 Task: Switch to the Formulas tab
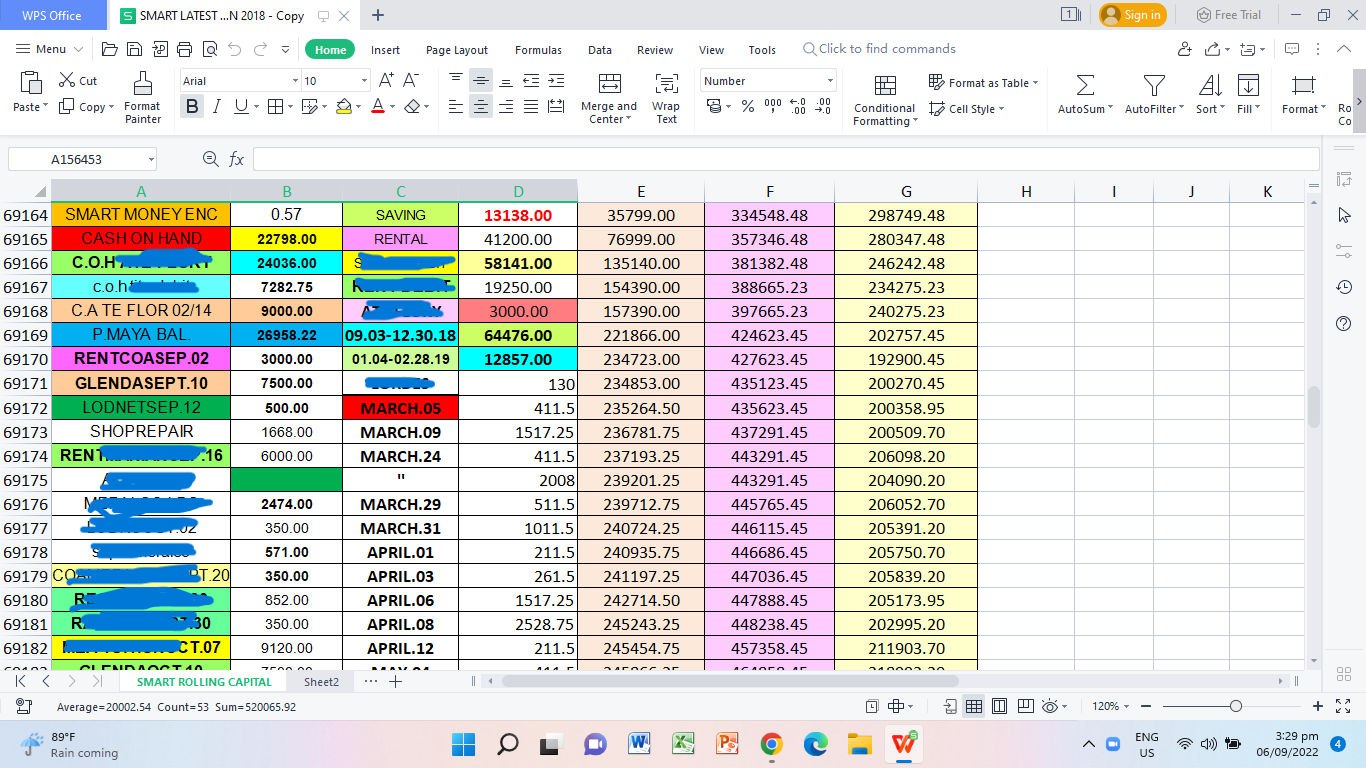(538, 50)
